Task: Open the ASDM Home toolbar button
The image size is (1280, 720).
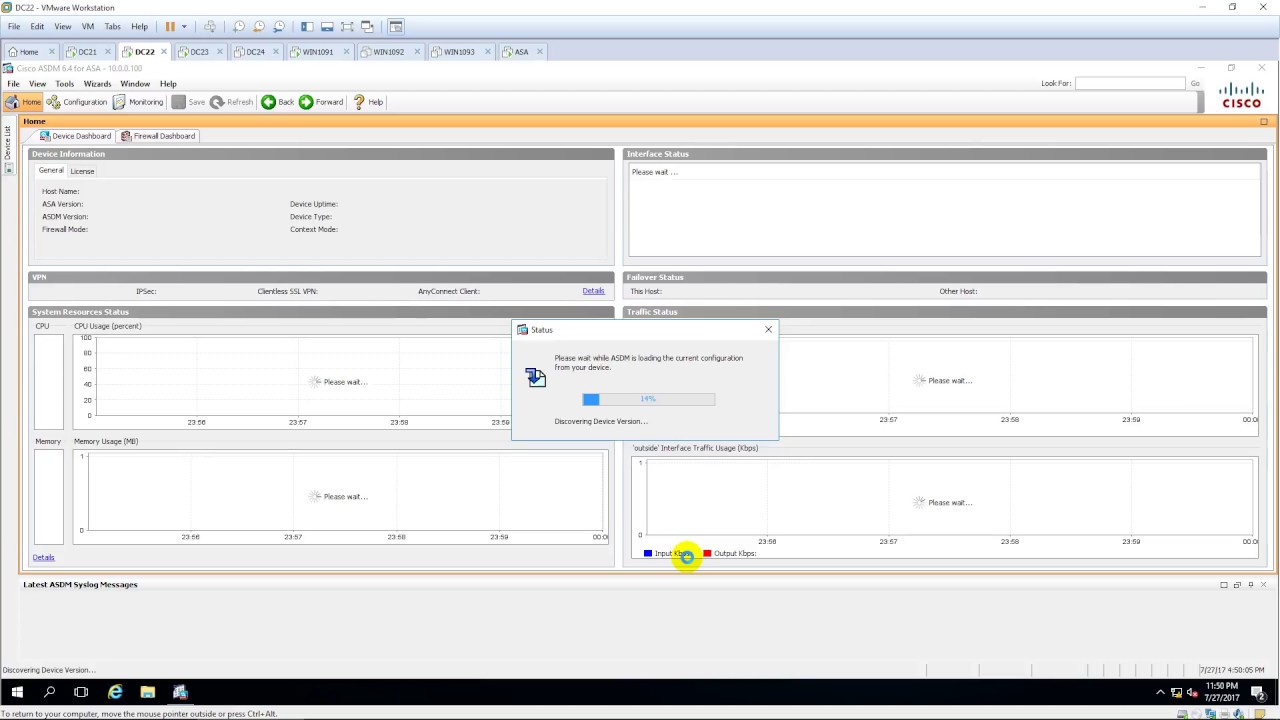Action: pos(23,102)
